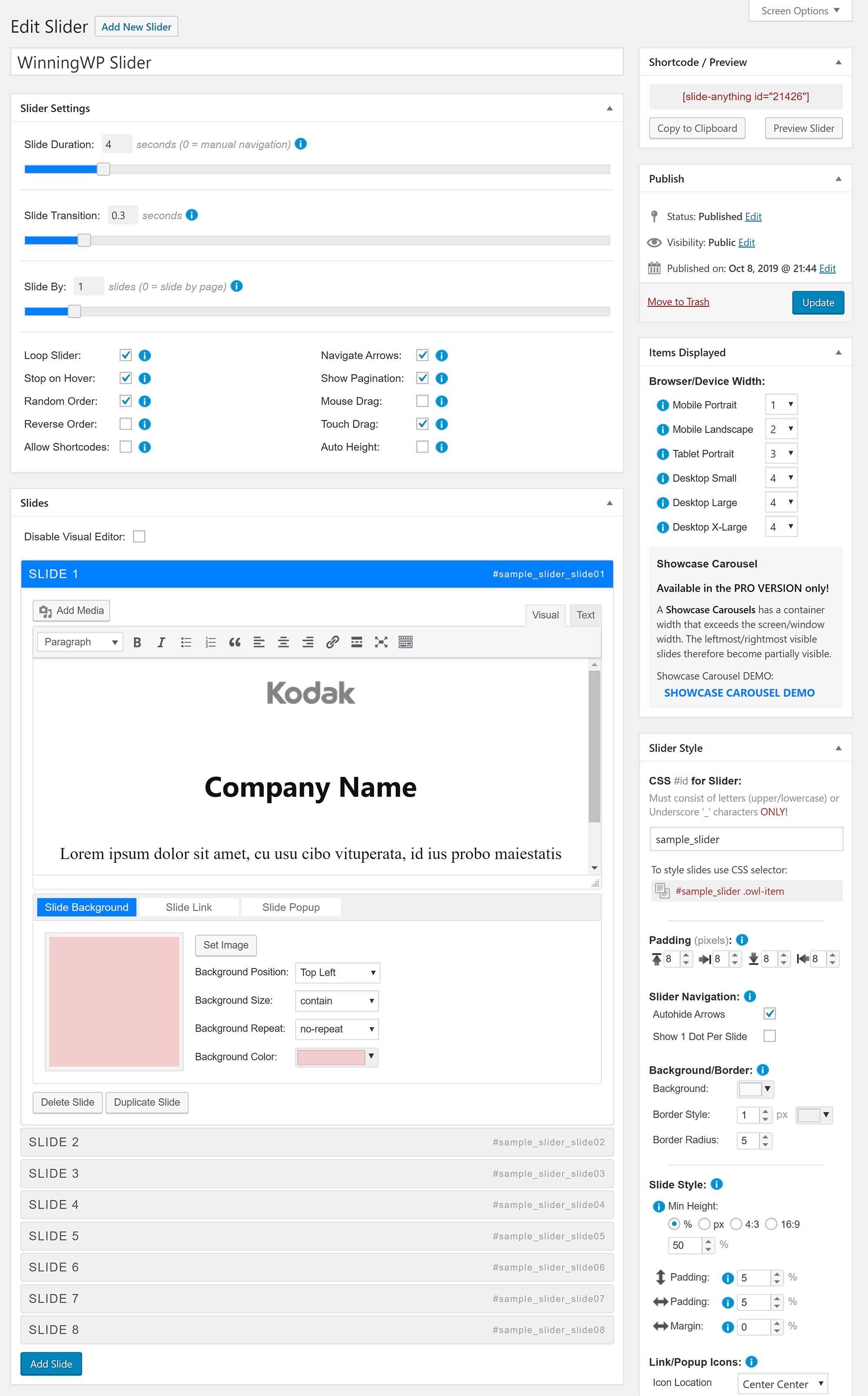Uncheck Random Order

point(126,401)
